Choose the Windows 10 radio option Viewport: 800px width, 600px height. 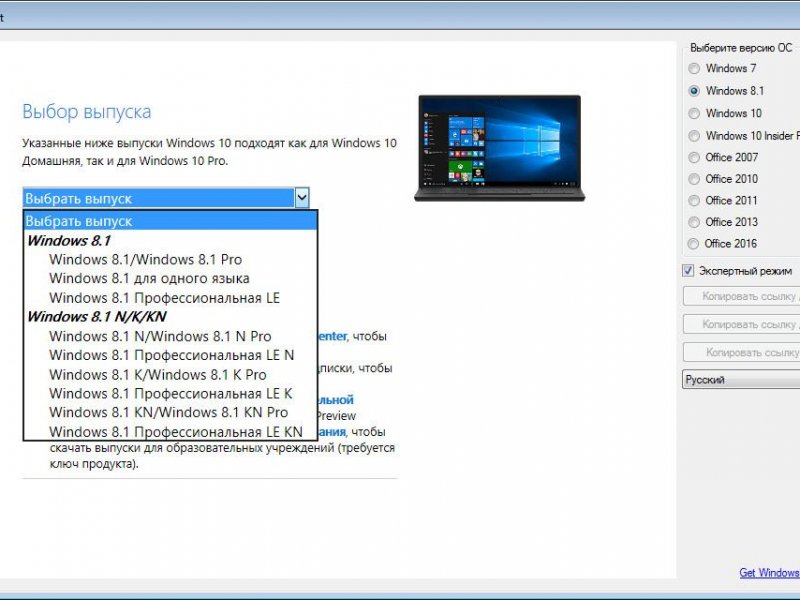(x=694, y=113)
